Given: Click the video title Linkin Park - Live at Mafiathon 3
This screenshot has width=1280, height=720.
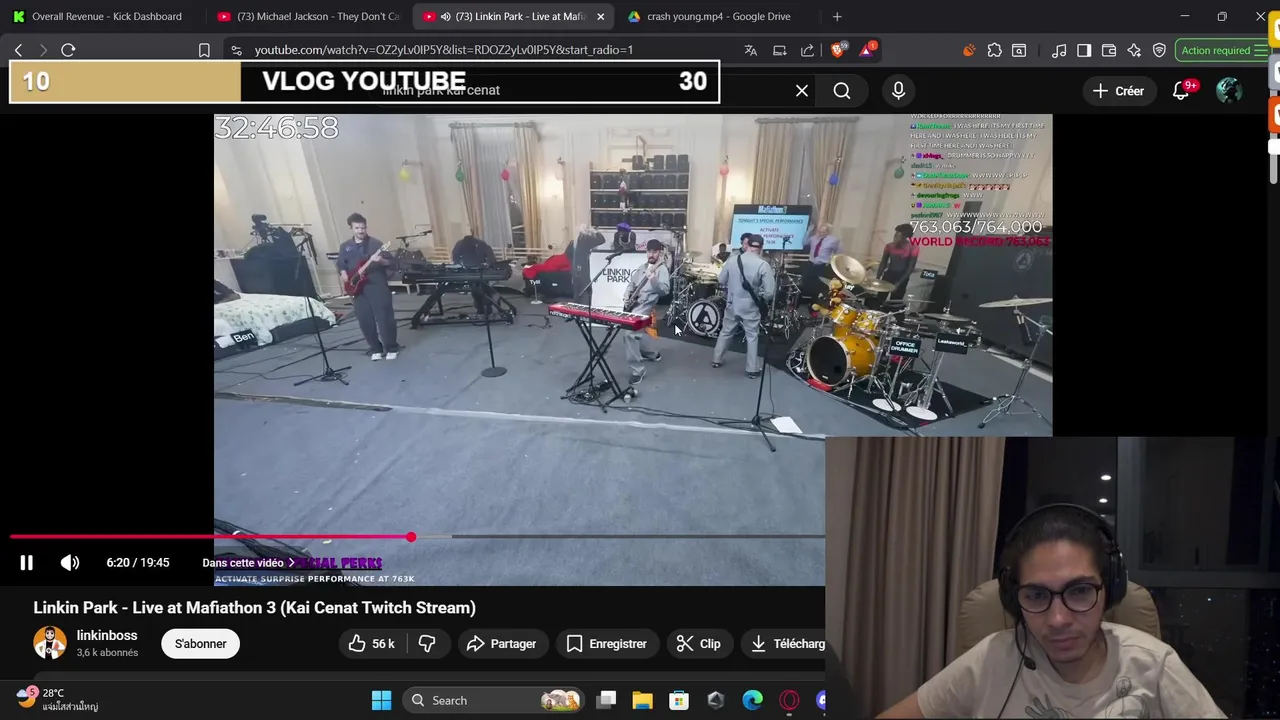Looking at the screenshot, I should [254, 608].
